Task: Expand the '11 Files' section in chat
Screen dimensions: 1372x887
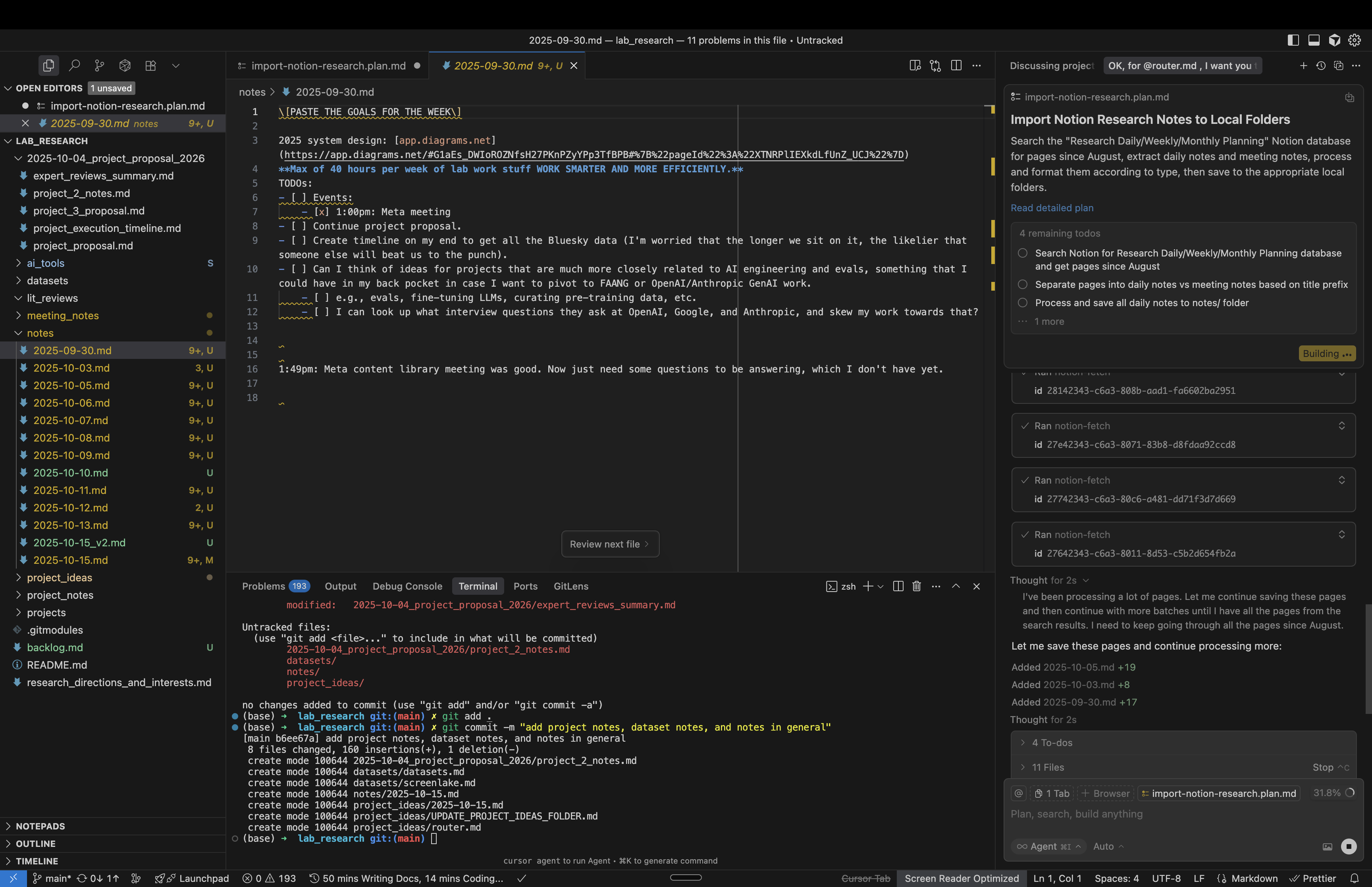Action: [x=1048, y=767]
